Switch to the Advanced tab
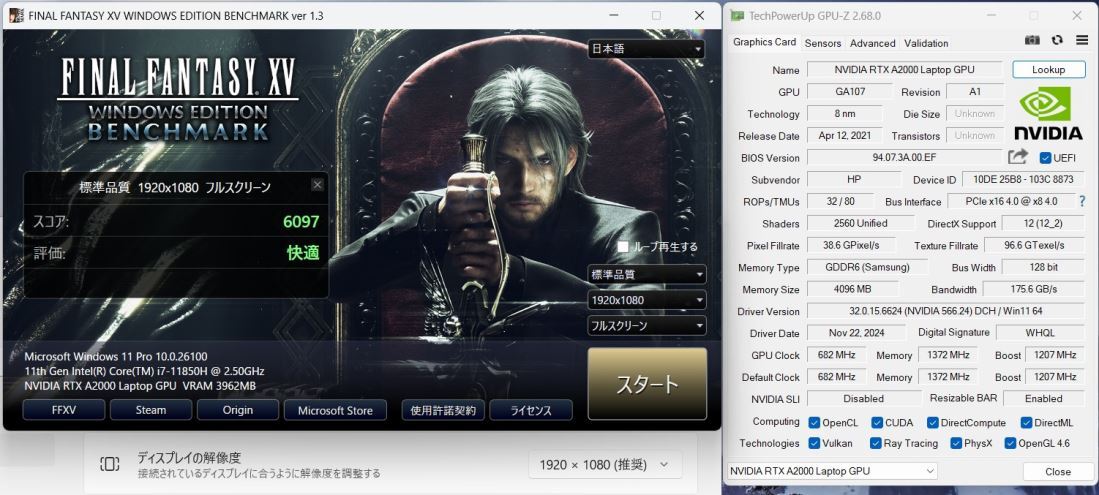The width and height of the screenshot is (1099, 495). click(x=873, y=43)
